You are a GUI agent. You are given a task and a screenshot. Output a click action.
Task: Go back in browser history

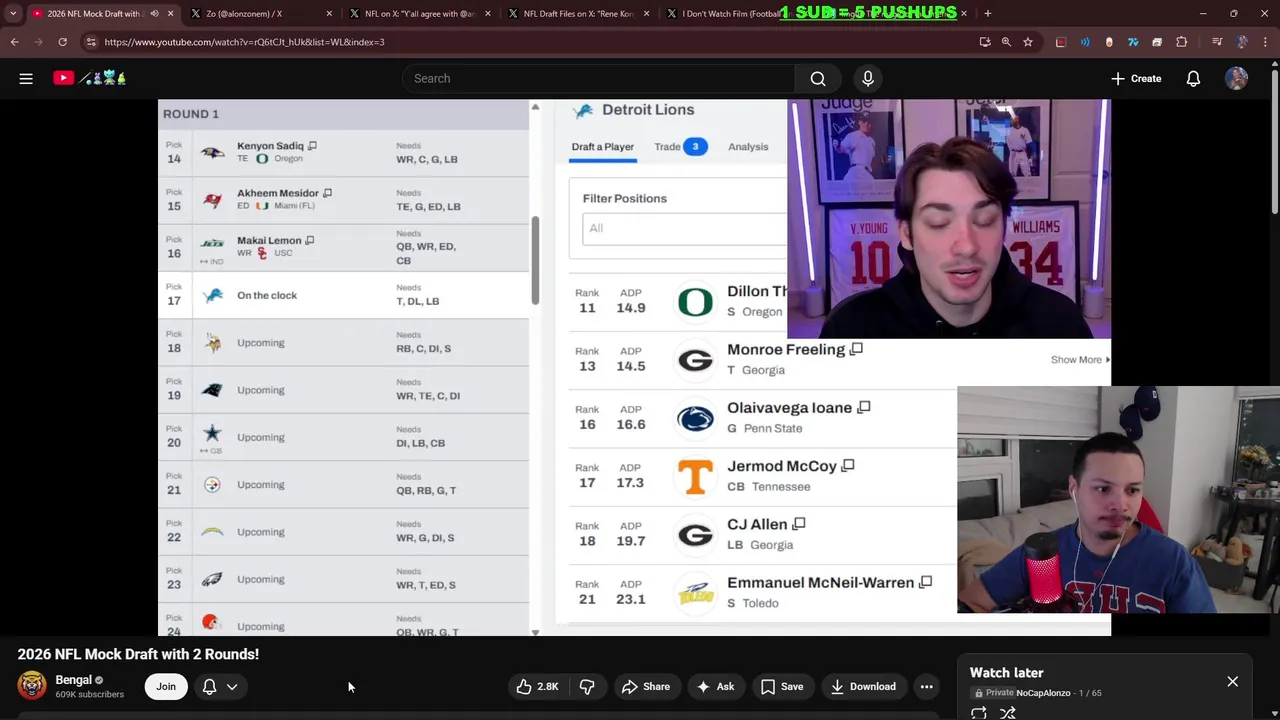[x=14, y=42]
